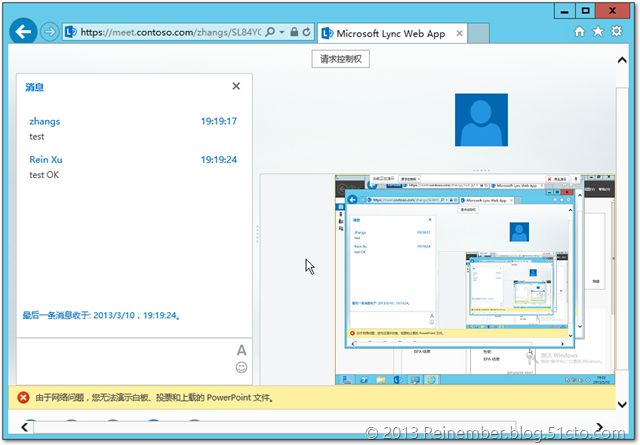Click the network problem warning message
Screen dimensions: 640x445
pyautogui.click(x=154, y=398)
